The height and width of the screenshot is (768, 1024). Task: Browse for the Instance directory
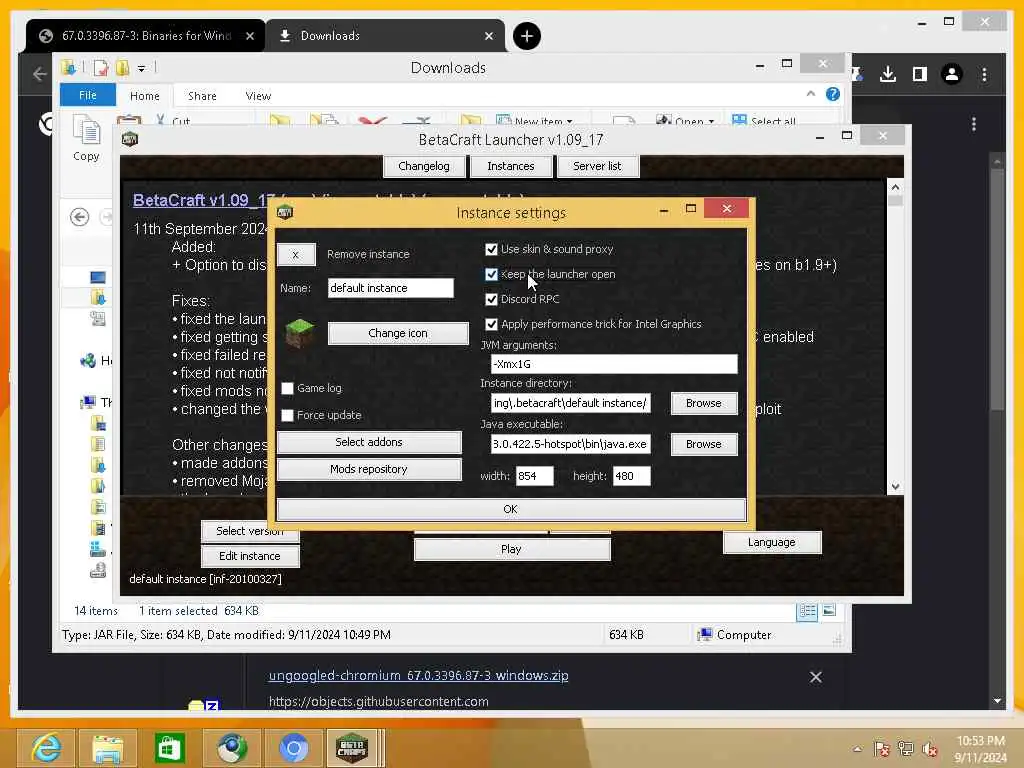pyautogui.click(x=704, y=403)
